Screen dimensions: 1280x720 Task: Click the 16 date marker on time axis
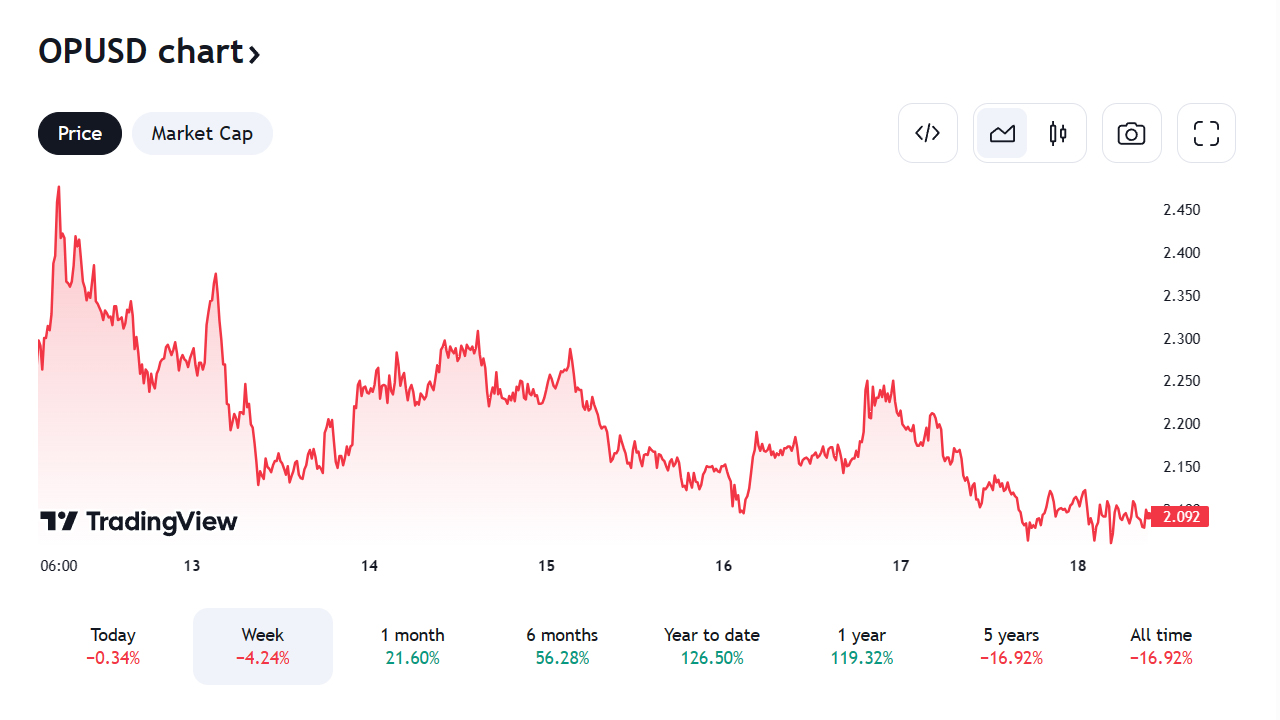pos(724,566)
